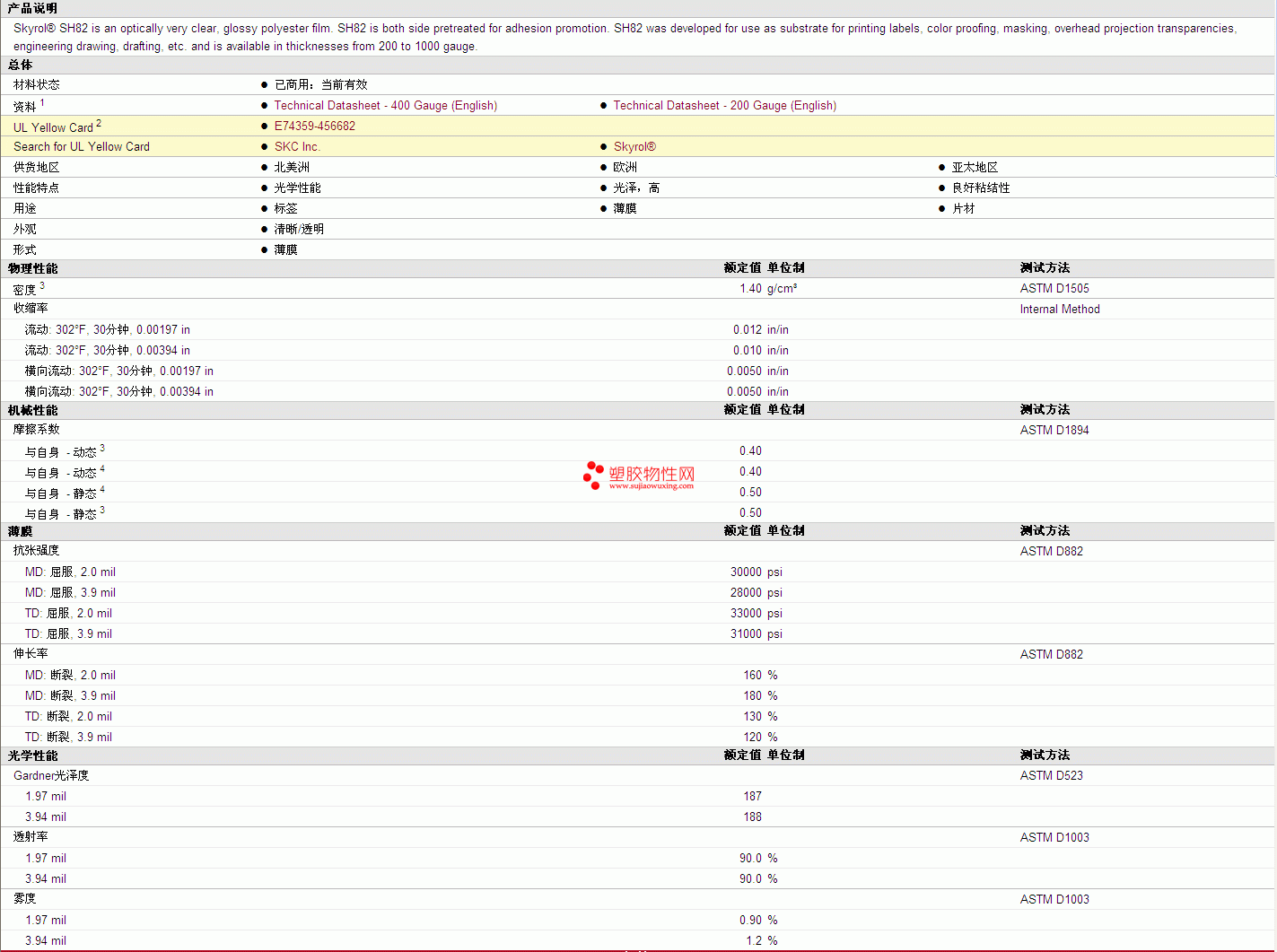
Task: Click the 抗张强度 row label
Action: click(37, 550)
